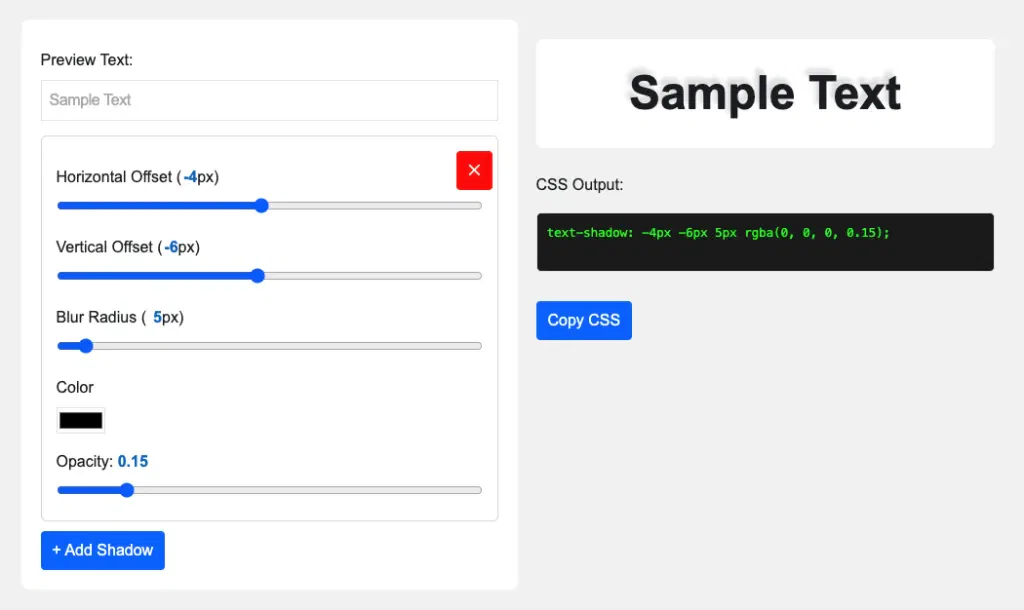
Task: Click the + Add Shadow button
Action: pos(102,550)
